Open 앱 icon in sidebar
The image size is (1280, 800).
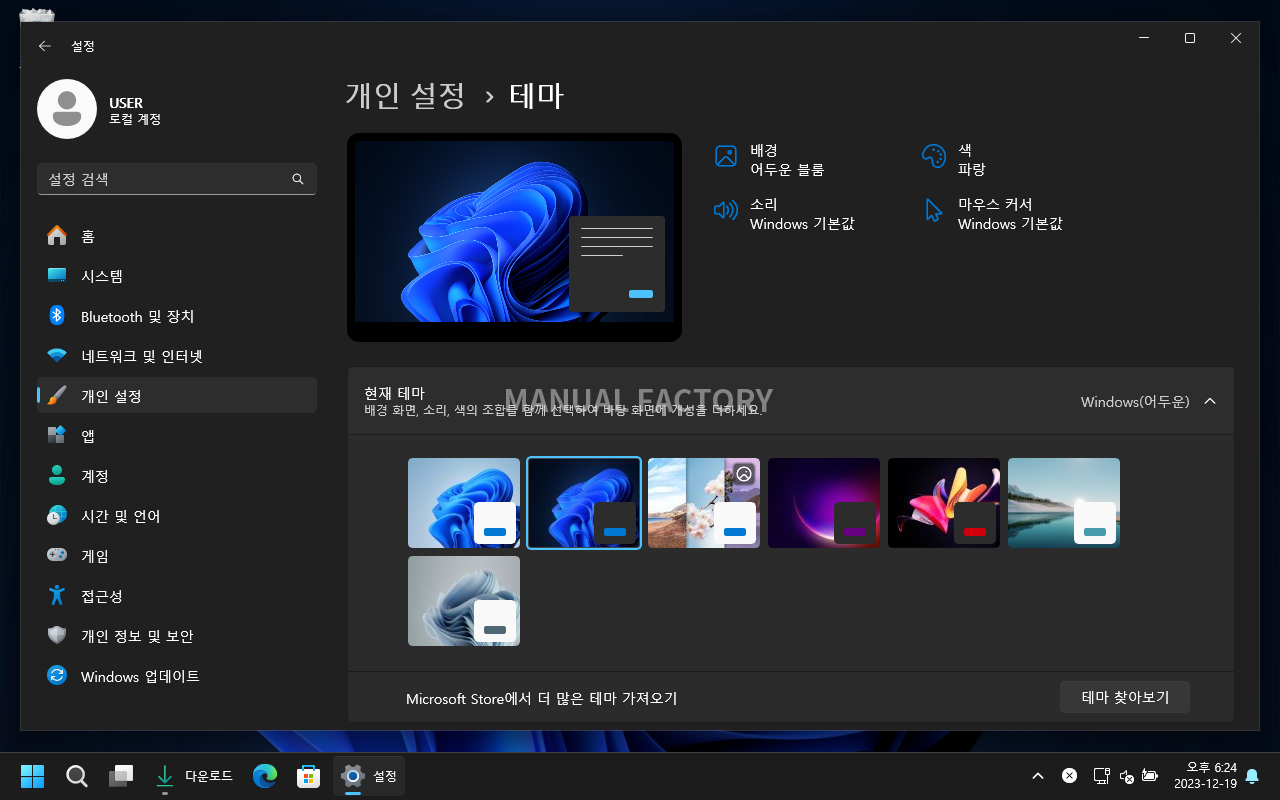(57, 436)
